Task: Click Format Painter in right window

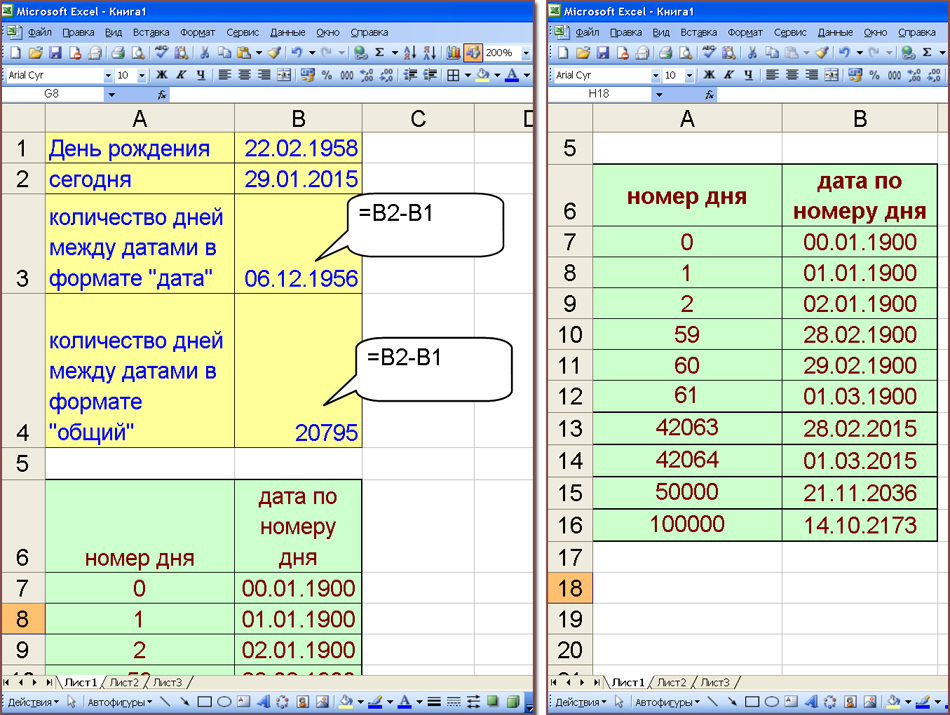Action: [x=822, y=53]
